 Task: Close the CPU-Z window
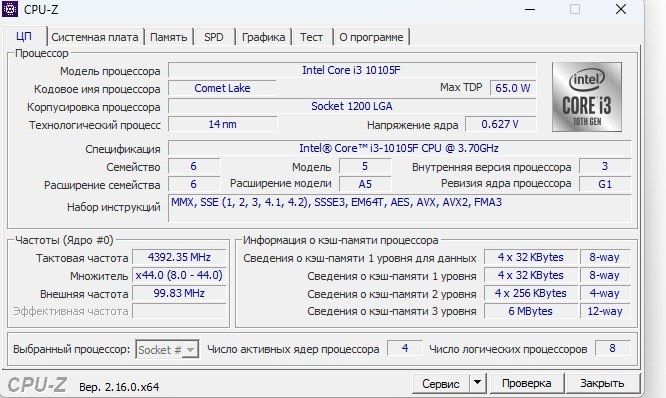click(621, 9)
